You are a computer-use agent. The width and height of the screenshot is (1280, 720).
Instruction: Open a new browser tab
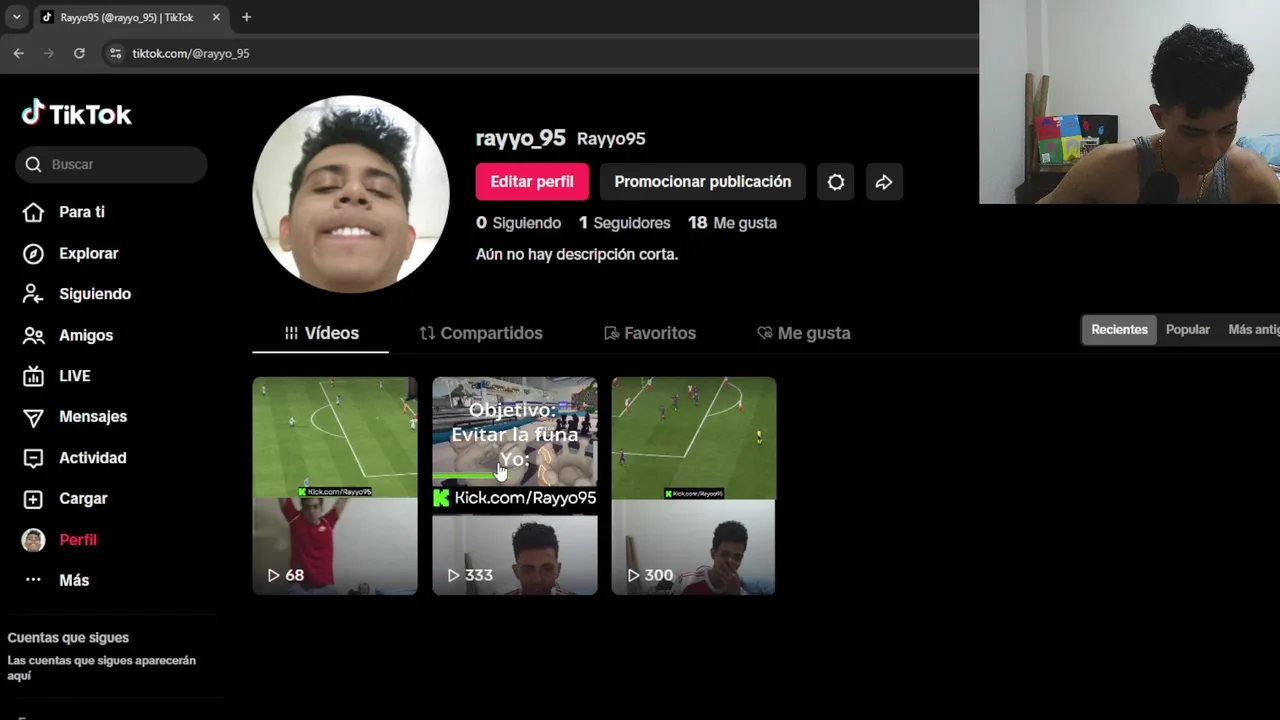[246, 17]
